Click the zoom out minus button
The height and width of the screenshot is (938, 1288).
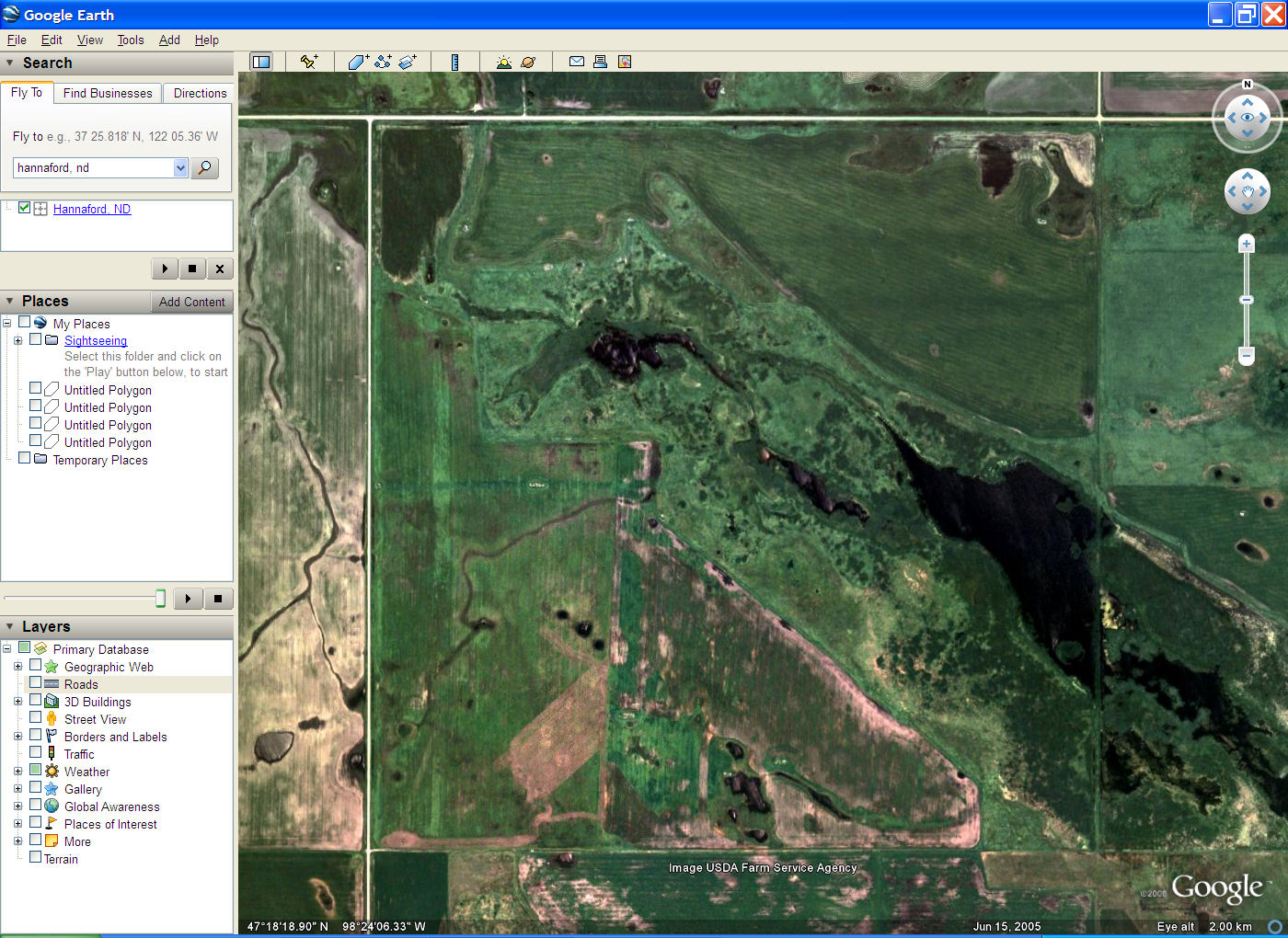click(x=1247, y=355)
